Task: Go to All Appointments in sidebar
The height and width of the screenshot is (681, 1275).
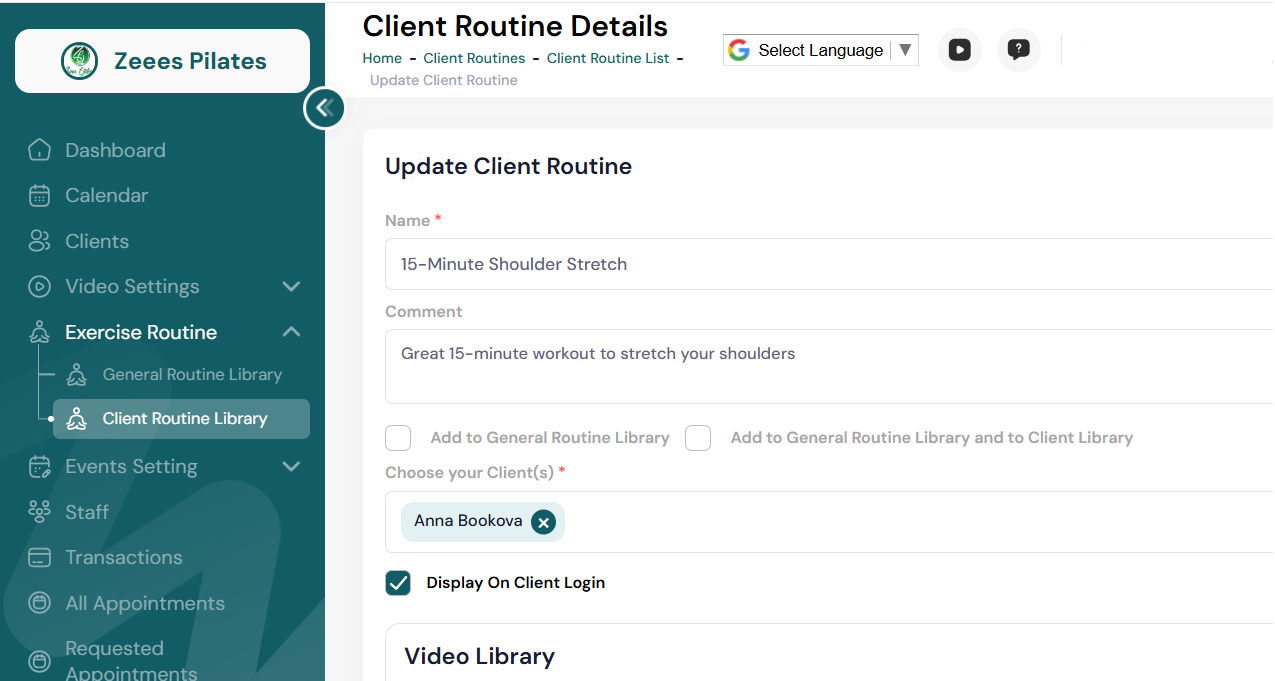Action: pos(145,603)
